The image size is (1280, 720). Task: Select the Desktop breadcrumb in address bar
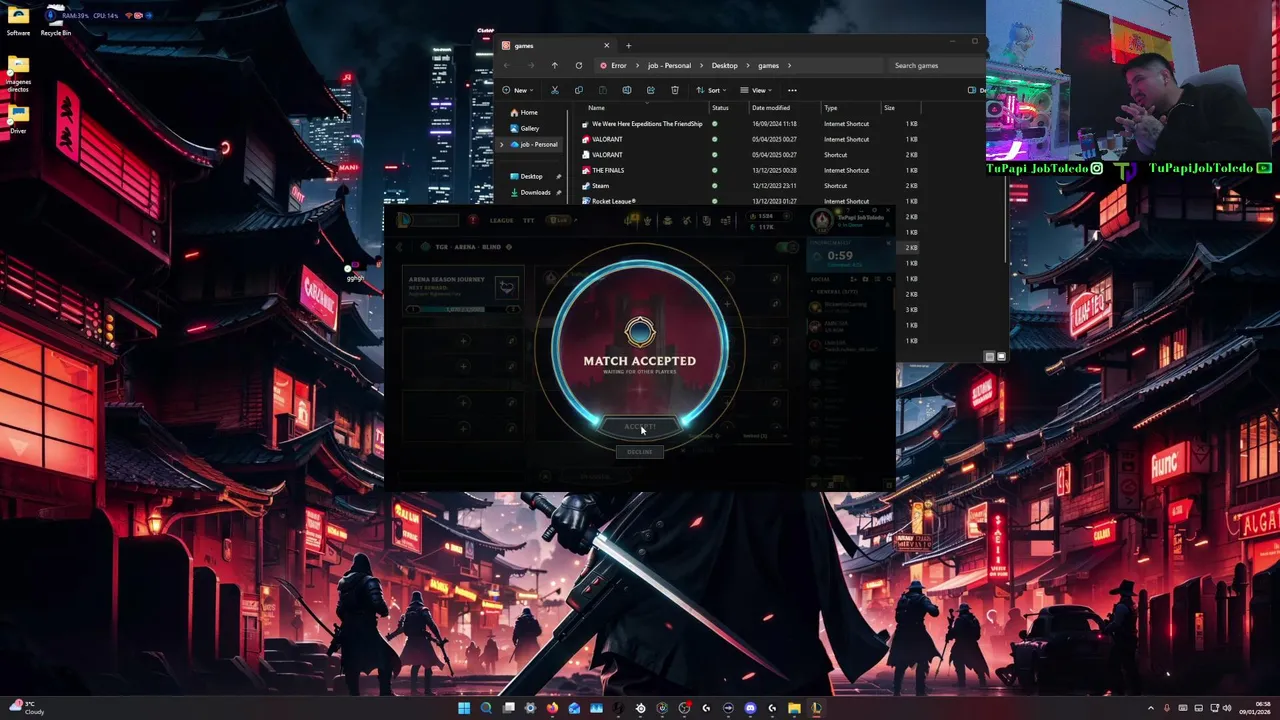(724, 65)
